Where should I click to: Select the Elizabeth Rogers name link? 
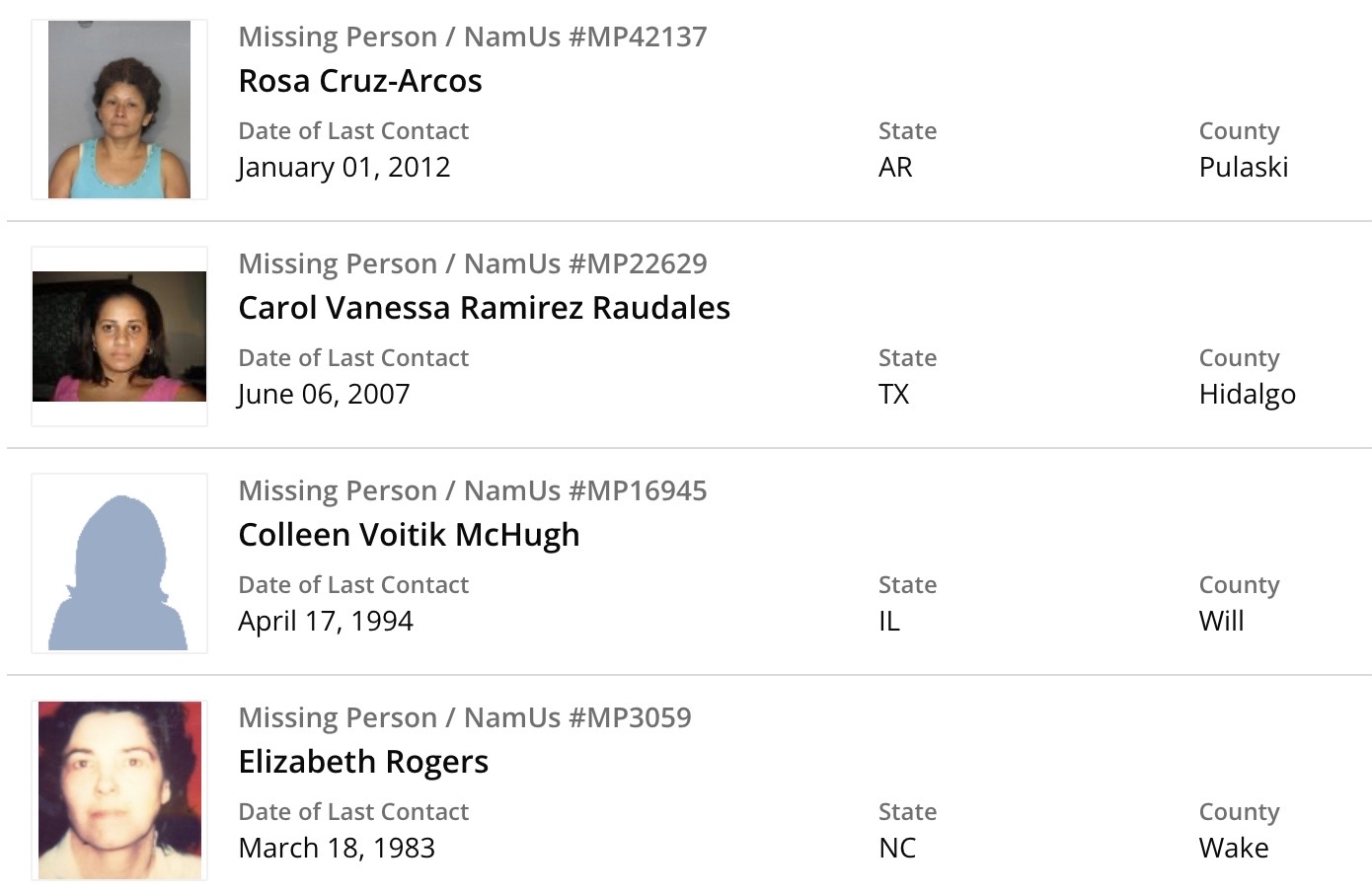(x=363, y=762)
